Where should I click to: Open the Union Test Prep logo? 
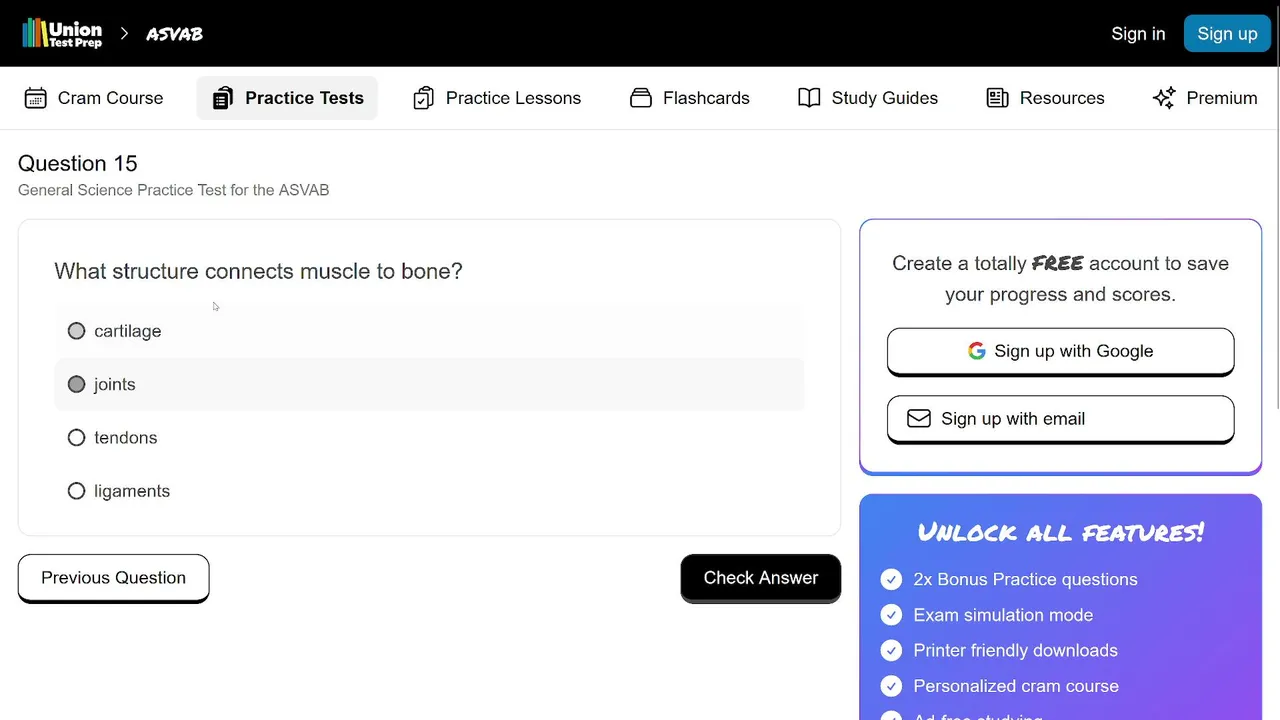coord(62,34)
